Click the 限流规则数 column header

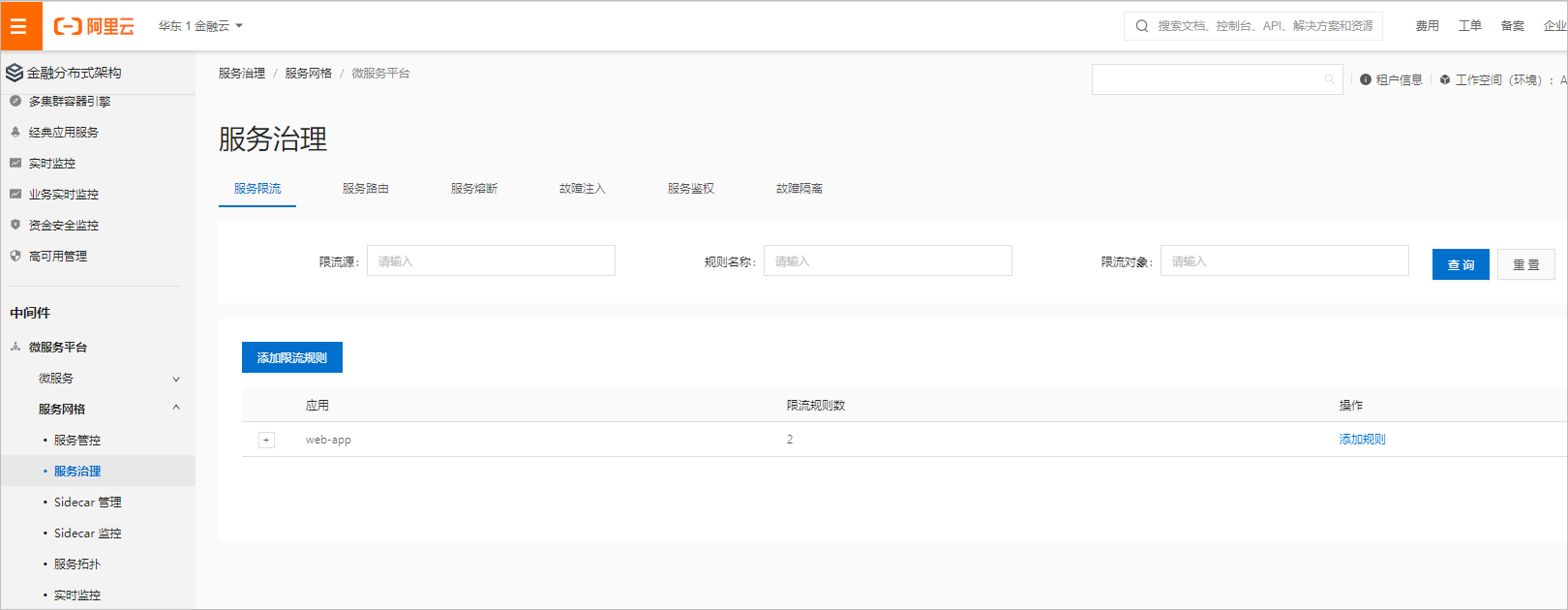pos(816,406)
